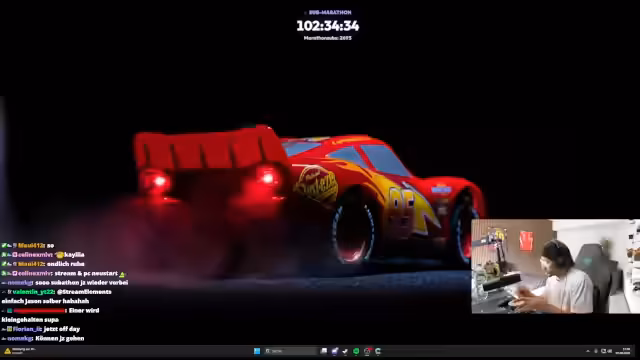Click username valentin_yt22 in chat
The image size is (640, 360).
(33, 292)
